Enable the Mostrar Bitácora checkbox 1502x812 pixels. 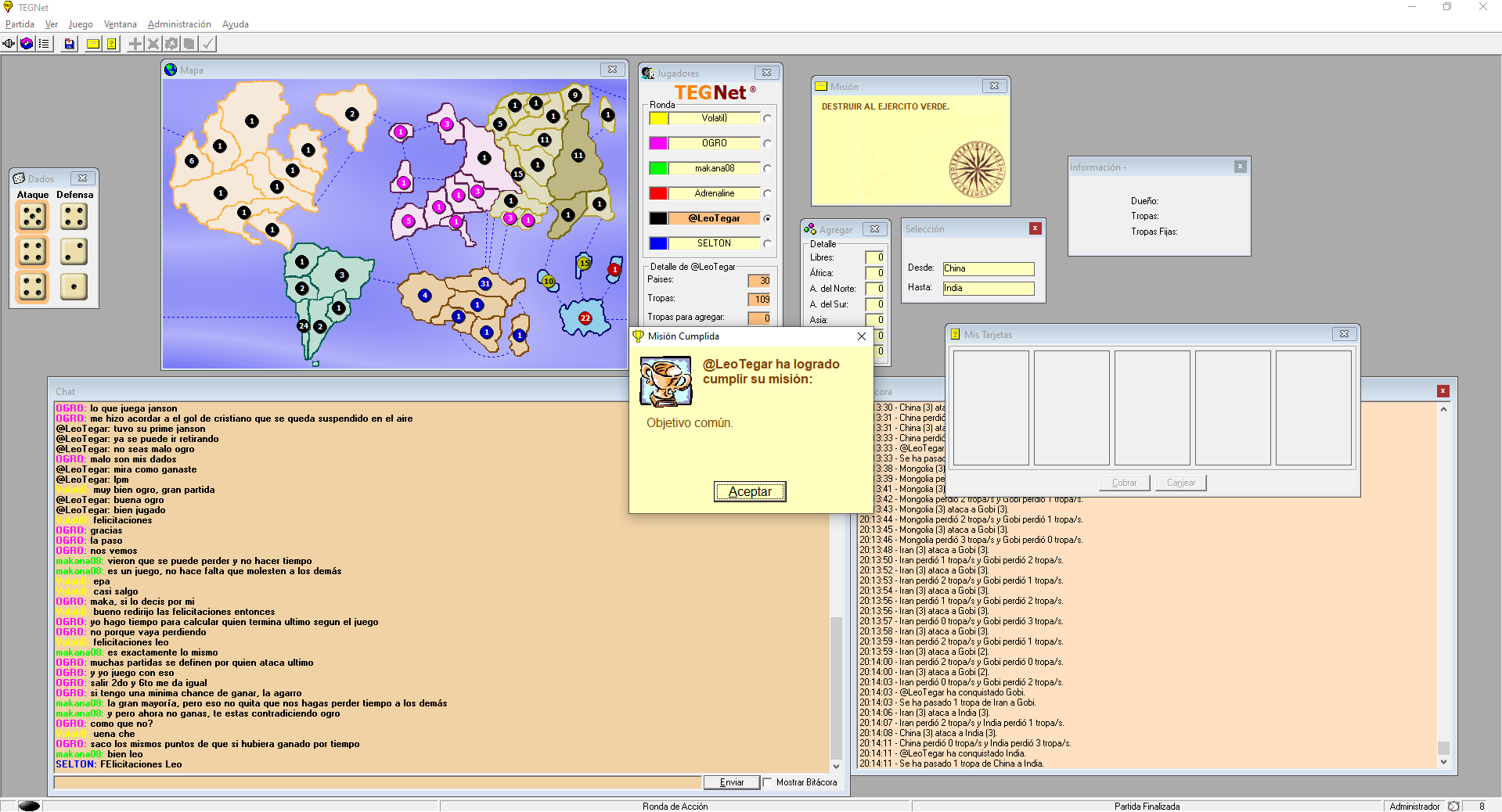768,782
